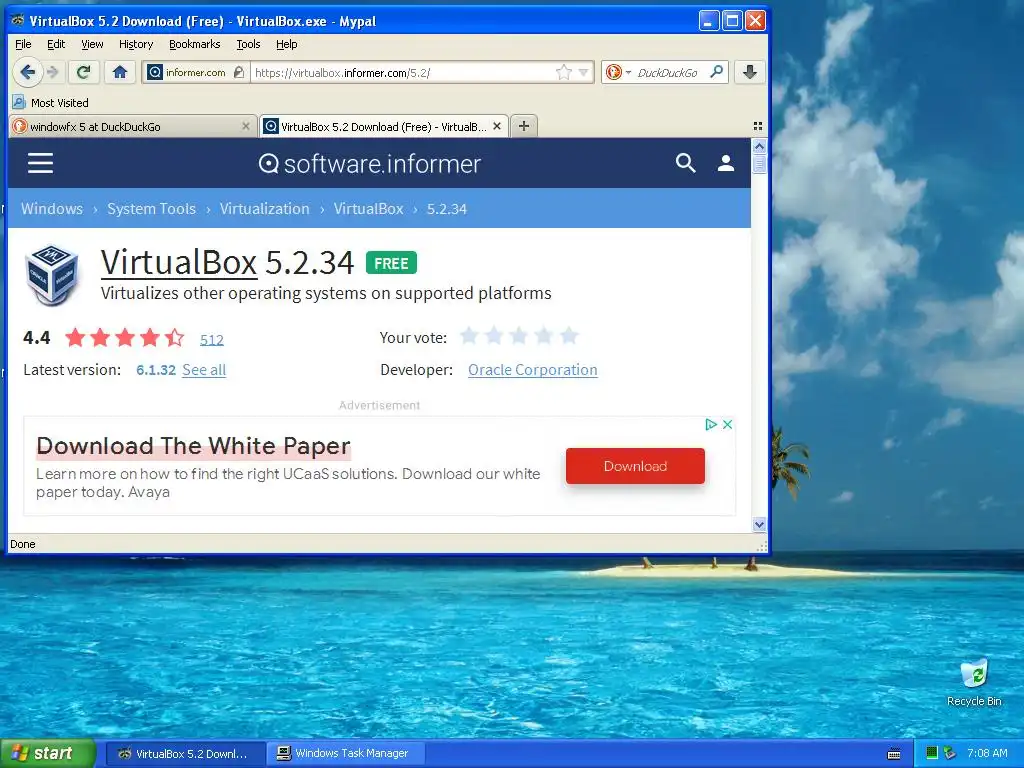This screenshot has width=1024, height=768.
Task: Open the Tools menu
Action: (248, 44)
